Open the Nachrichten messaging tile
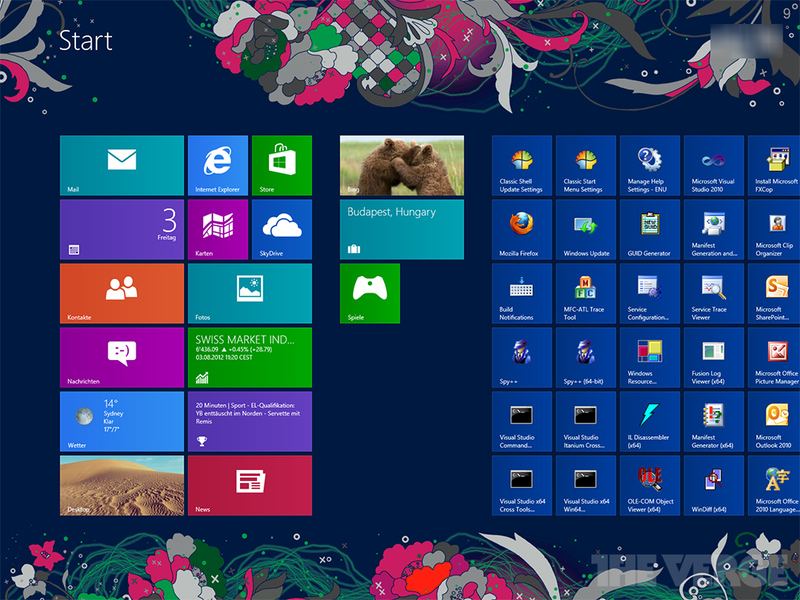 [122, 358]
